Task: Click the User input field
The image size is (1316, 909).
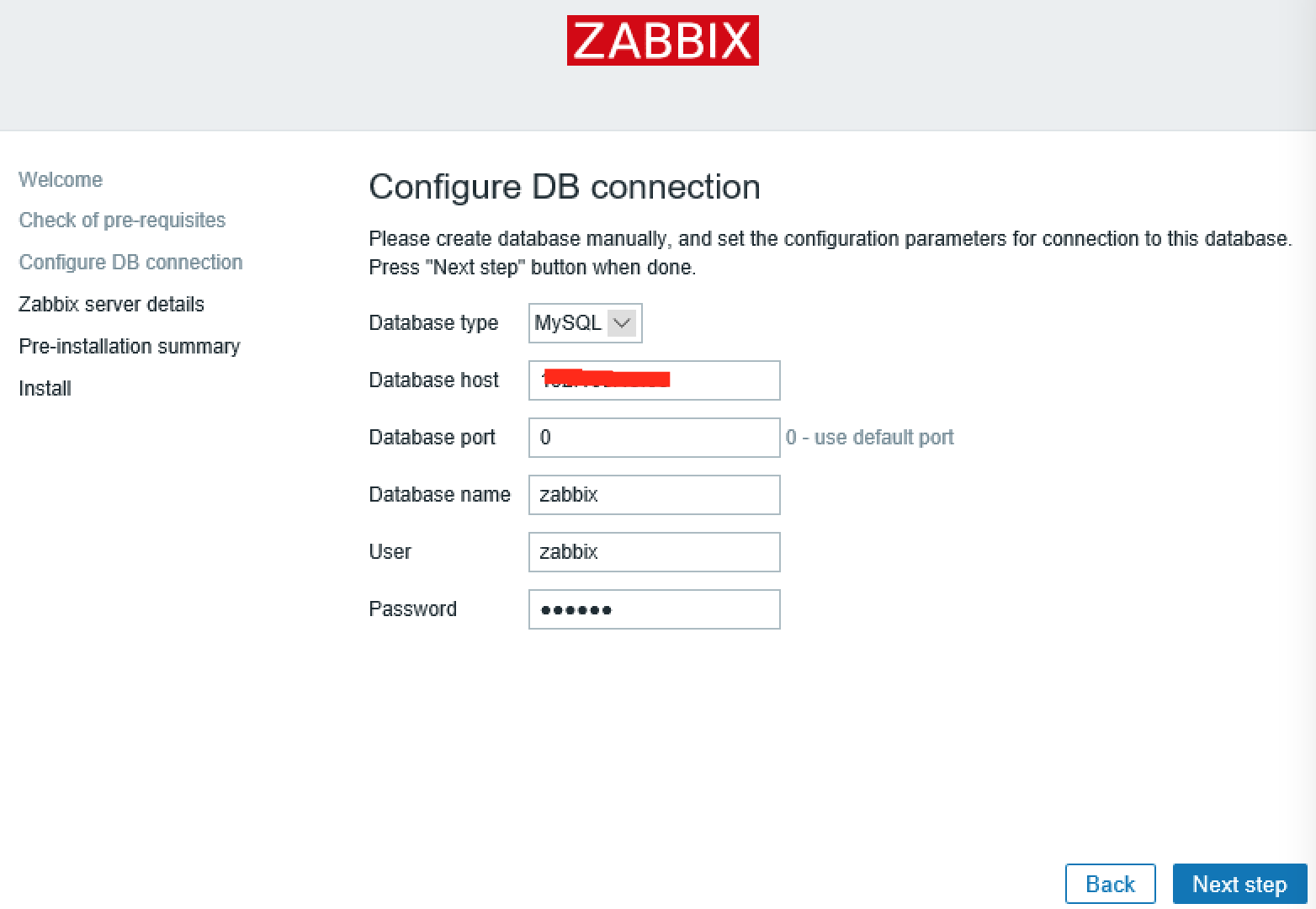Action: [654, 552]
